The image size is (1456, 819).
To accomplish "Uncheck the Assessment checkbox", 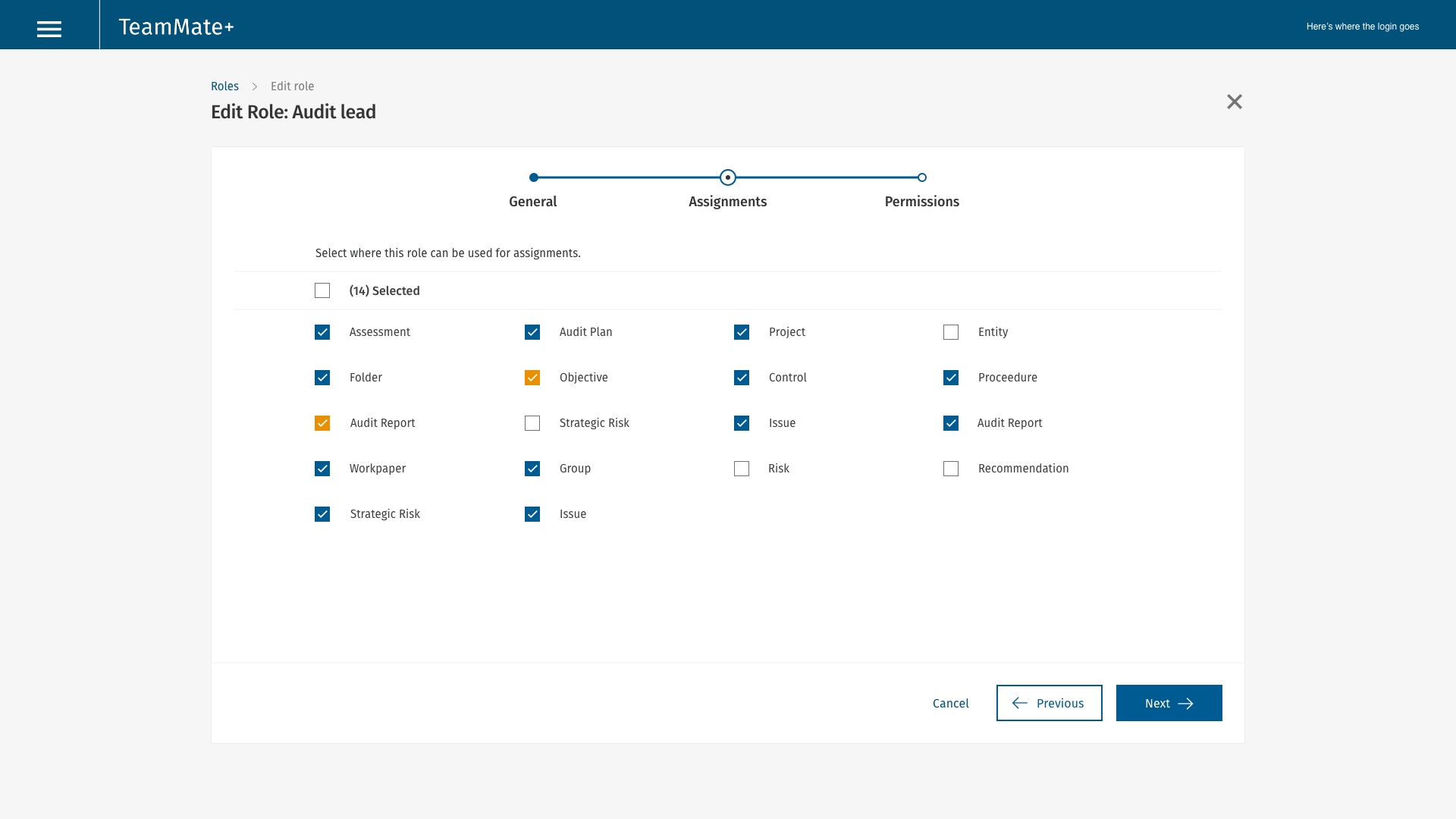I will (x=322, y=332).
